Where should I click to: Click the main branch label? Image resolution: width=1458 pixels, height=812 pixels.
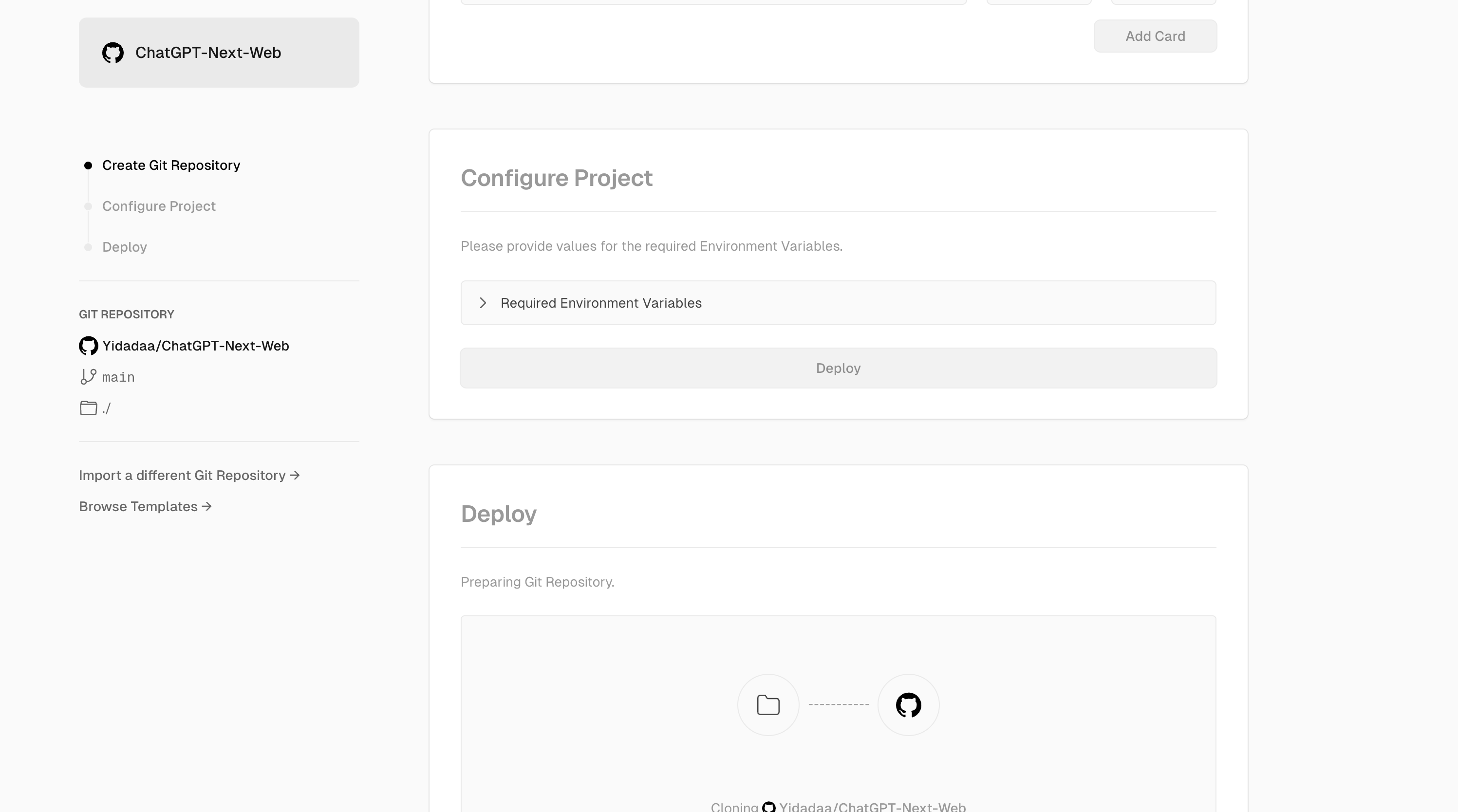pos(118,377)
